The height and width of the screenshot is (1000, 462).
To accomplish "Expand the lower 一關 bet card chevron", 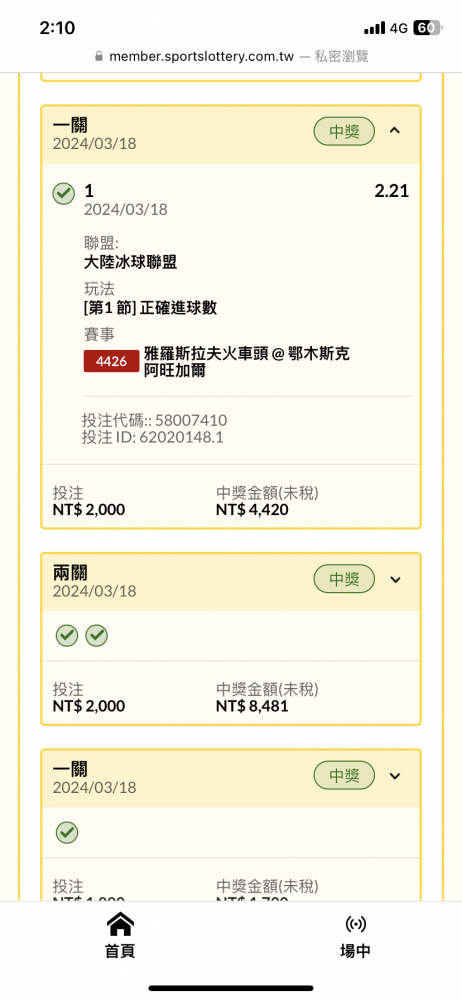I will click(395, 776).
